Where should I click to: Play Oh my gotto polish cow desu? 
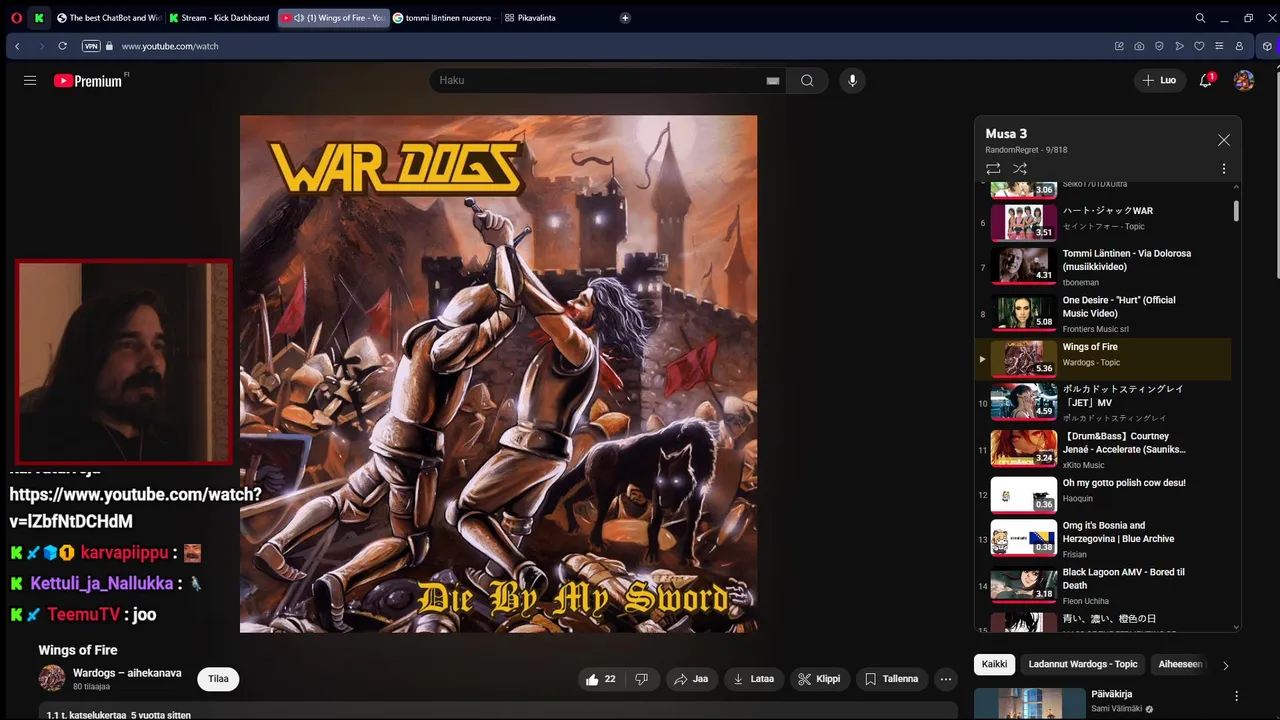tap(1103, 494)
